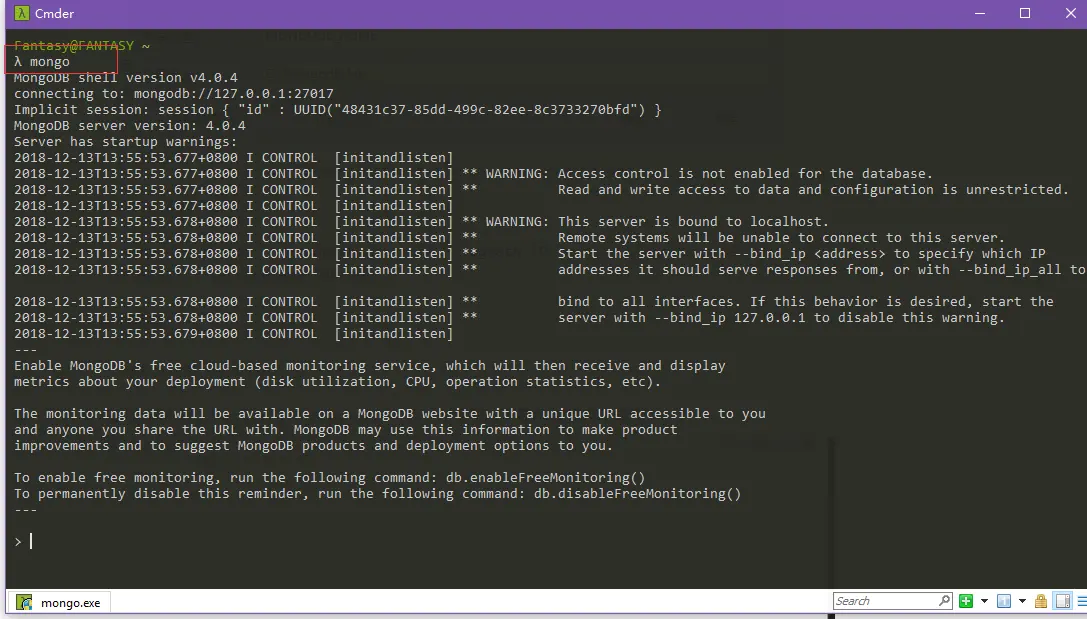Click 'The monitoring data will be available' line
The image size is (1087, 619).
[390, 413]
